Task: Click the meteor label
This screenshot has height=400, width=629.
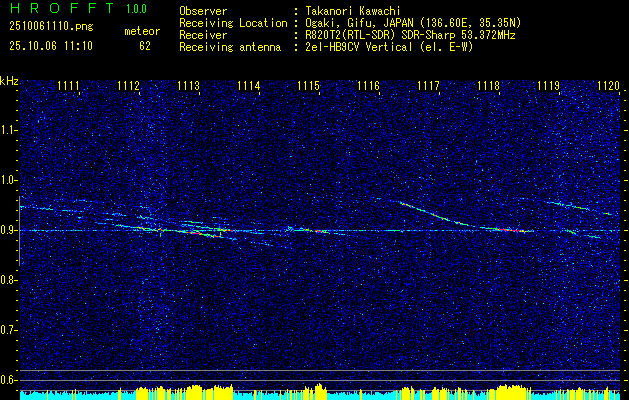Action: (142, 31)
